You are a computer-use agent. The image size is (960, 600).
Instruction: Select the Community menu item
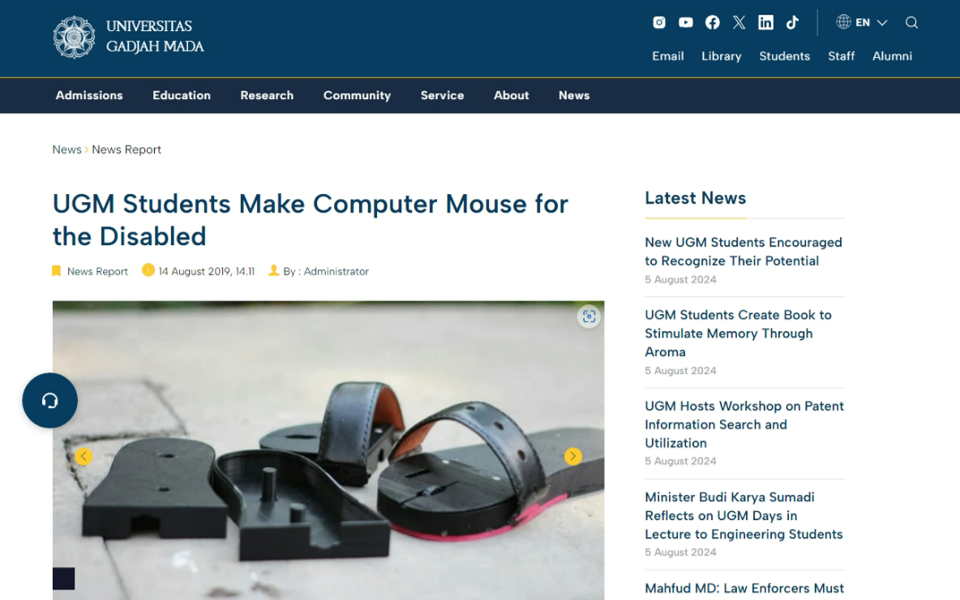[357, 95]
